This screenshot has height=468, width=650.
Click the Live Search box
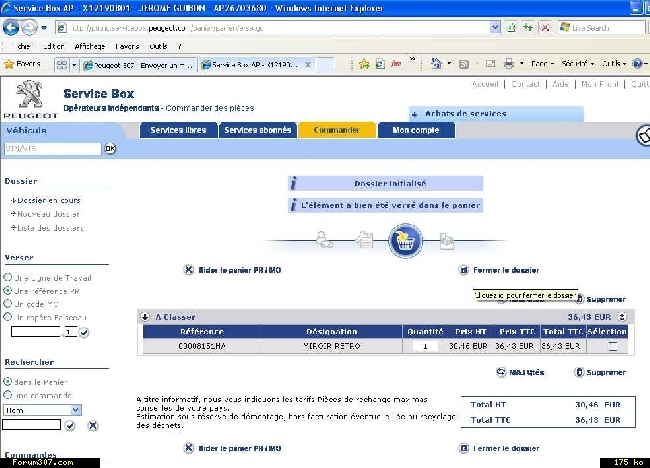(601, 28)
